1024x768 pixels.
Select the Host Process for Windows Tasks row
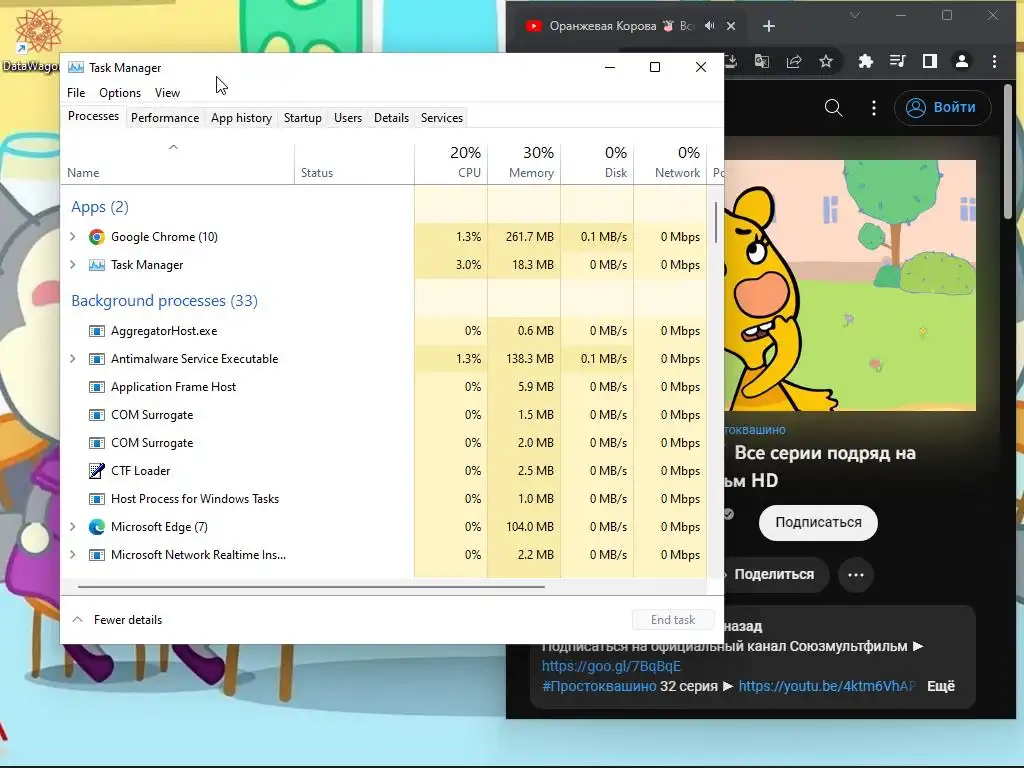click(x=383, y=499)
